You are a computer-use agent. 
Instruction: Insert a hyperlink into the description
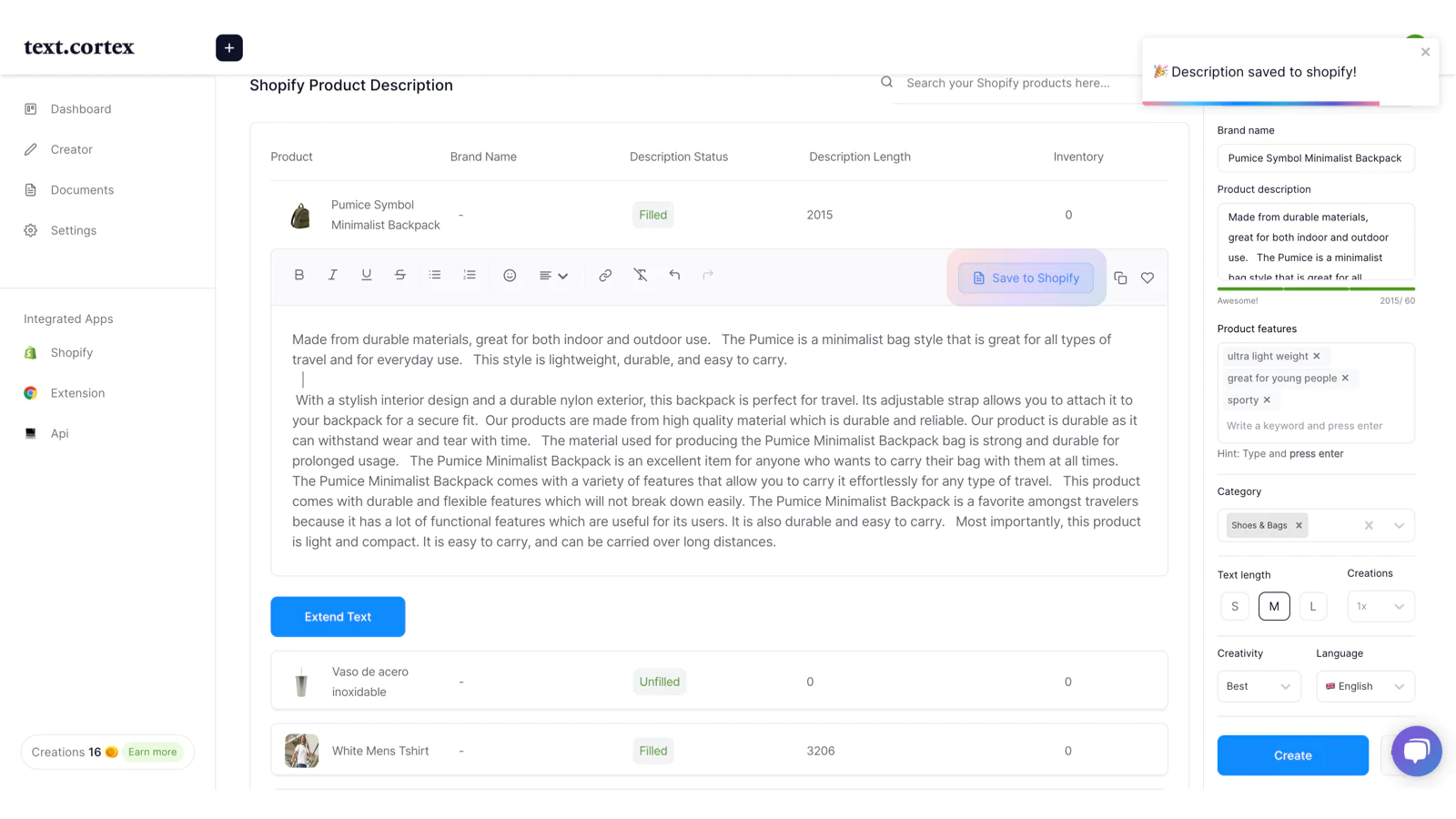(x=605, y=276)
